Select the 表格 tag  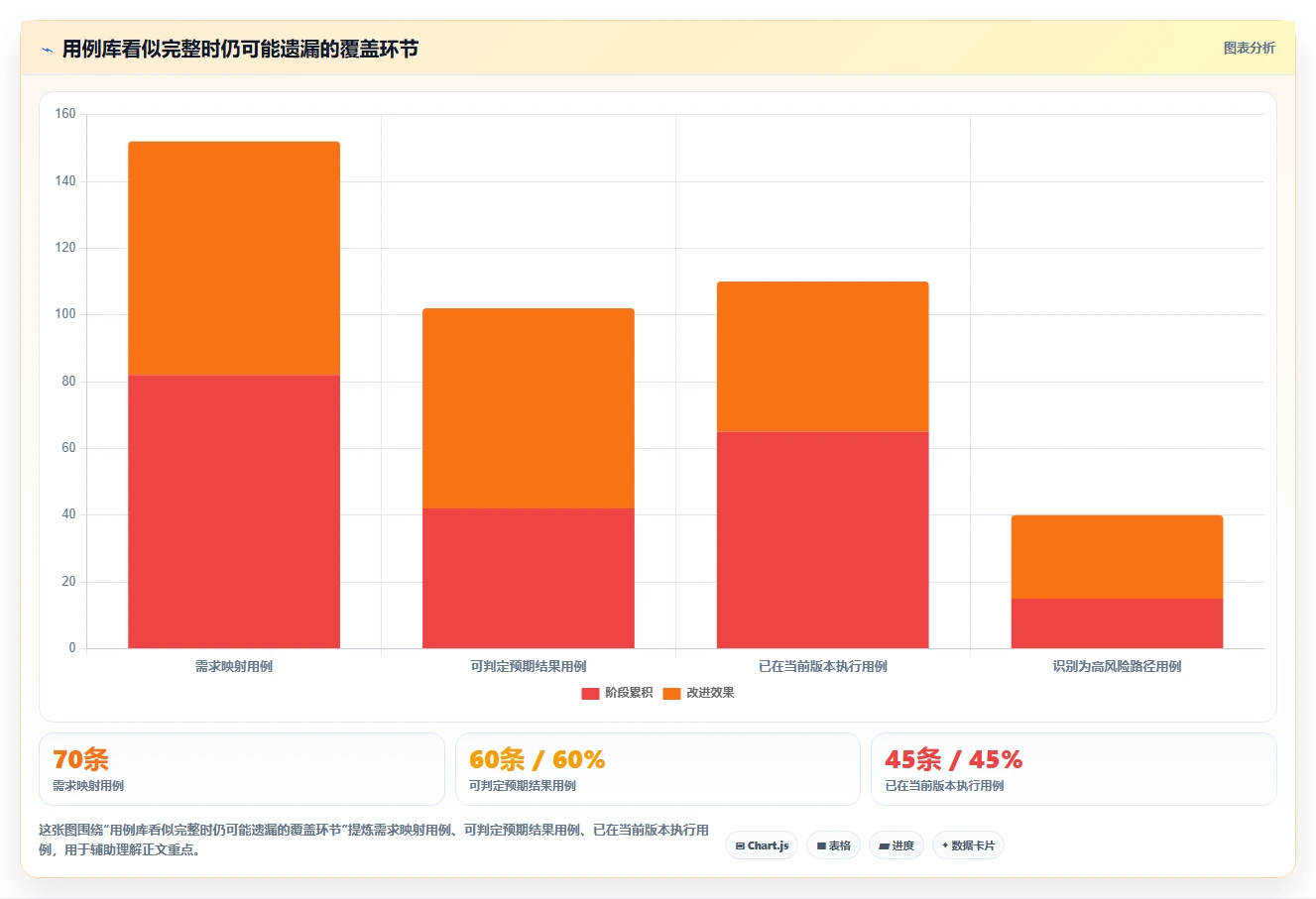(833, 845)
